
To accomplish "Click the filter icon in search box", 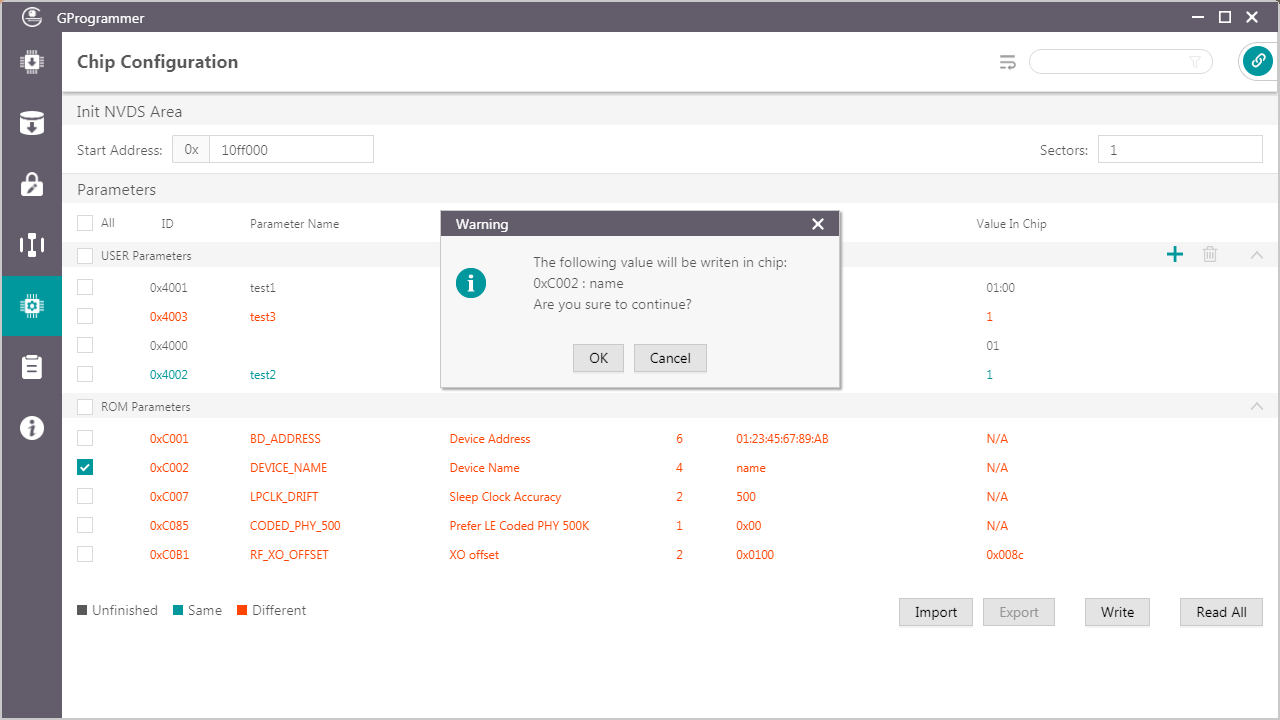I will click(1195, 62).
